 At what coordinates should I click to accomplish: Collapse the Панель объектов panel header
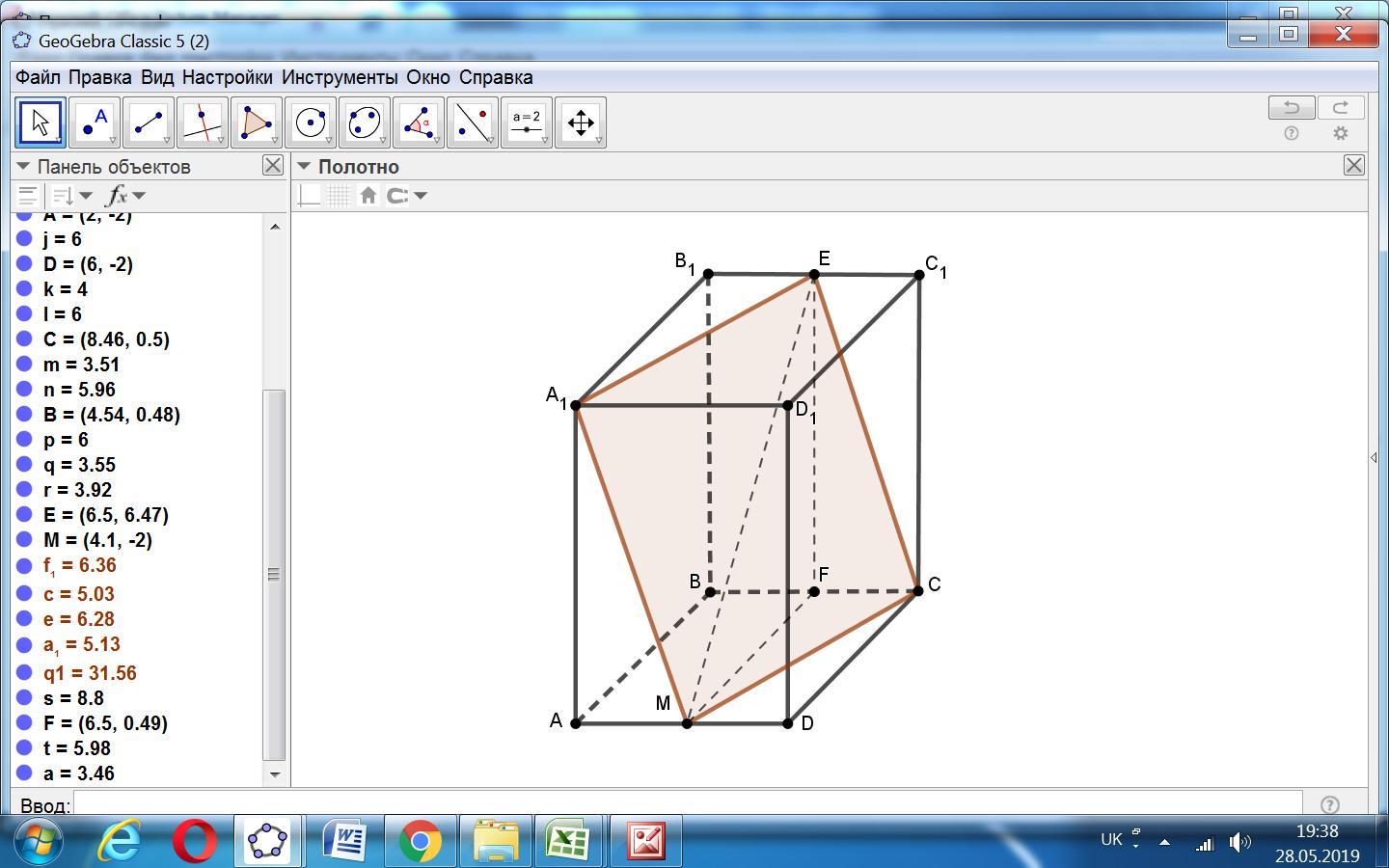click(x=23, y=167)
